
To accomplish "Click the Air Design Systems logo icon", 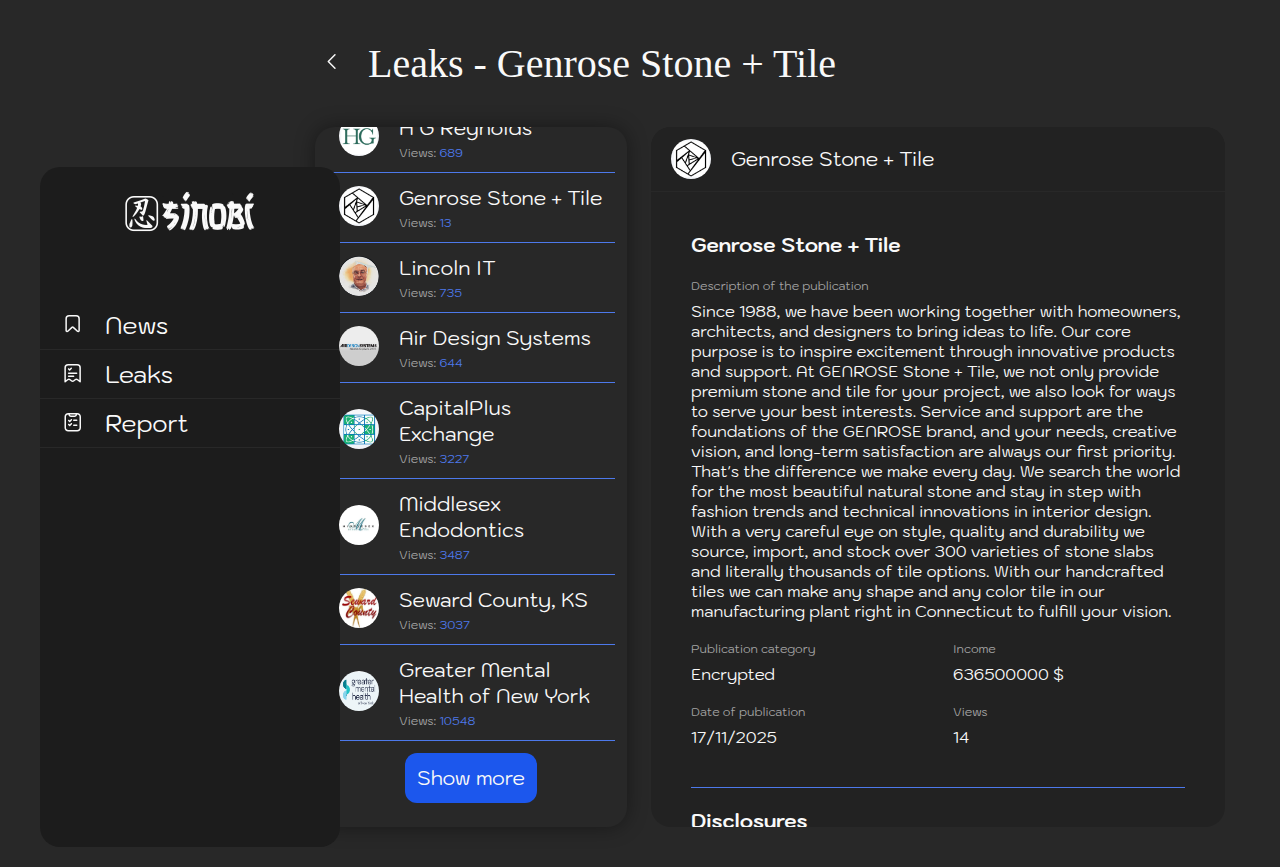I will click(359, 346).
